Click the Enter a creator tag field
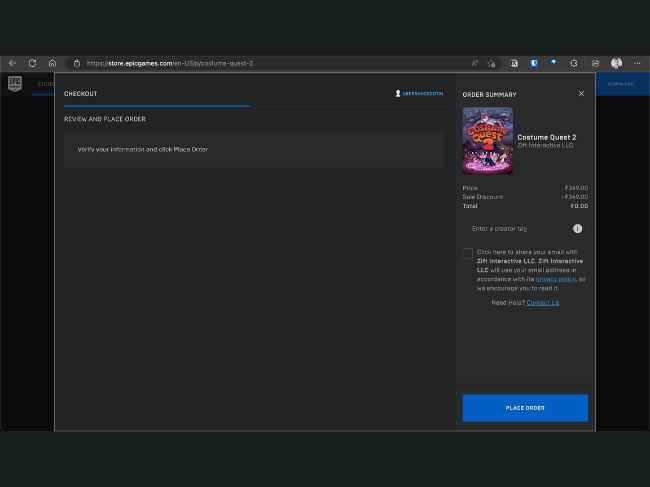The height and width of the screenshot is (487, 650). click(x=519, y=229)
